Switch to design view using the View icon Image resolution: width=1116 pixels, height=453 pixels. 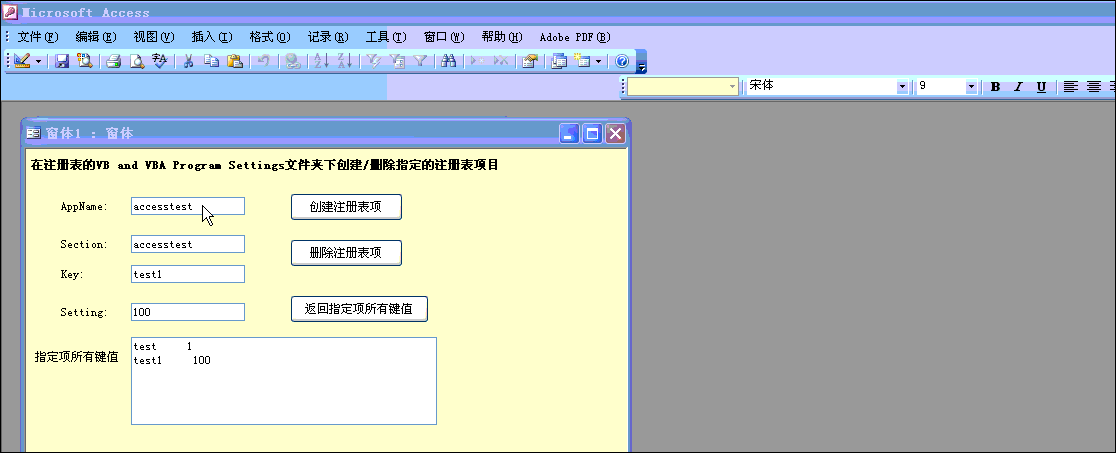[x=21, y=61]
